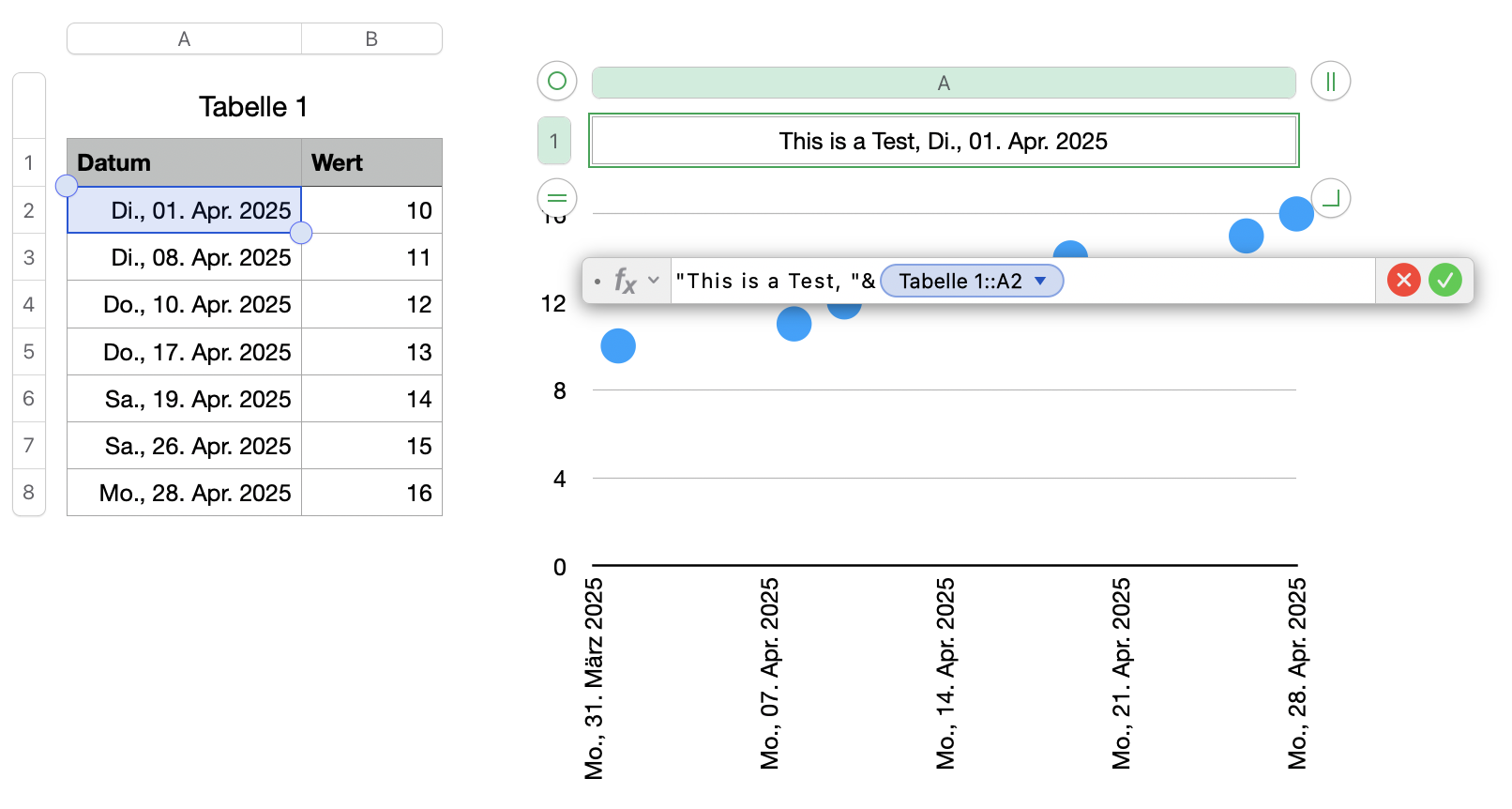Select the cell containing value 16
This screenshot has width=1512, height=809.
pos(371,493)
